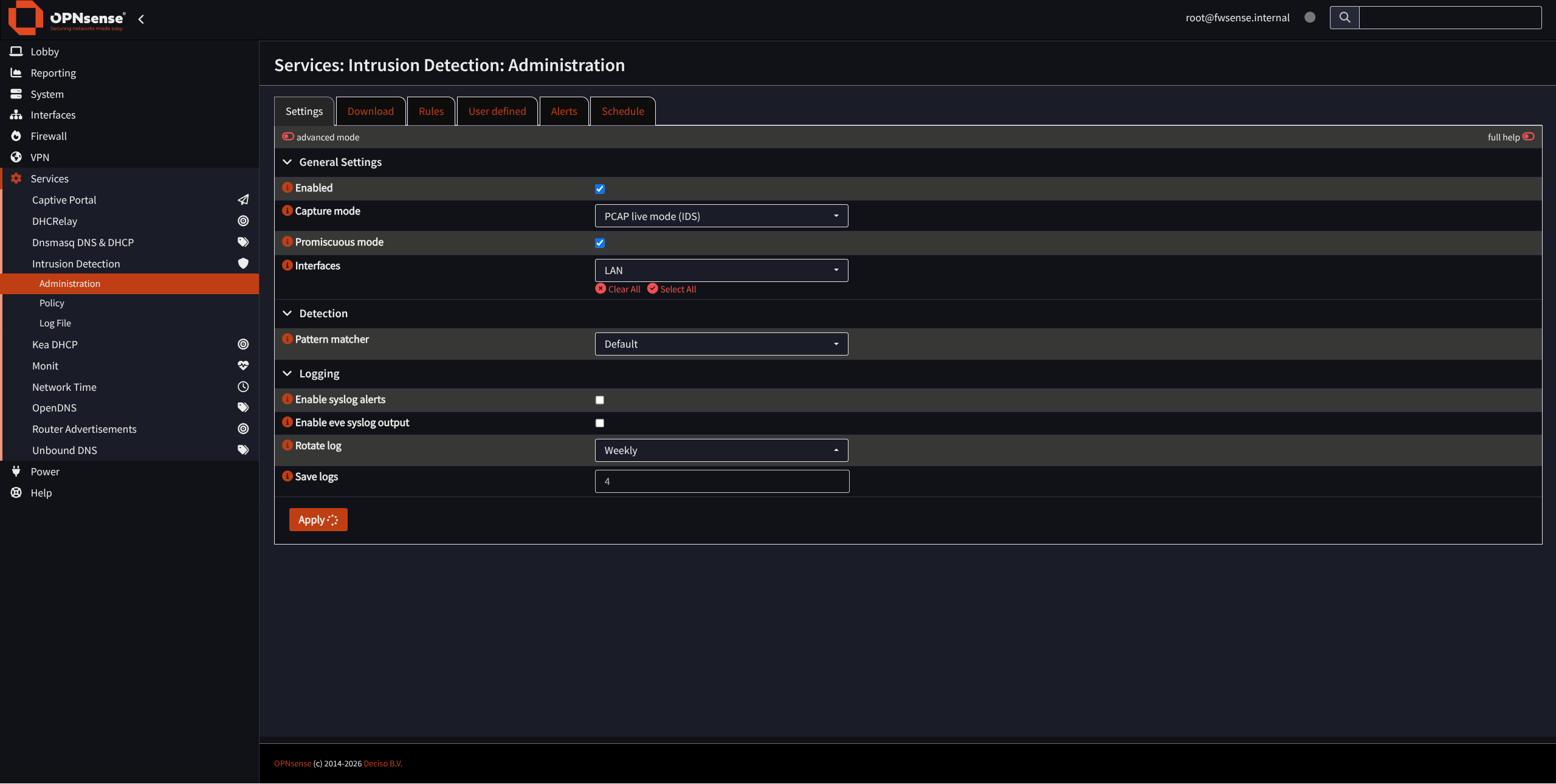The height and width of the screenshot is (784, 1556).
Task: Open the Lobby menu item
Action: click(45, 52)
